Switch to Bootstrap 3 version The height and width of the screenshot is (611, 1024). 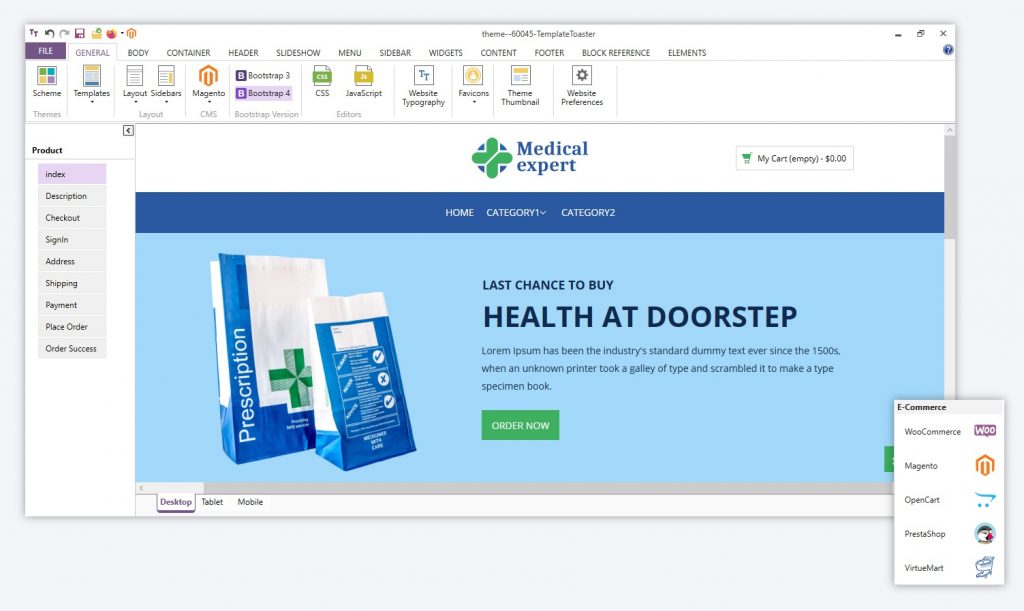[x=263, y=75]
